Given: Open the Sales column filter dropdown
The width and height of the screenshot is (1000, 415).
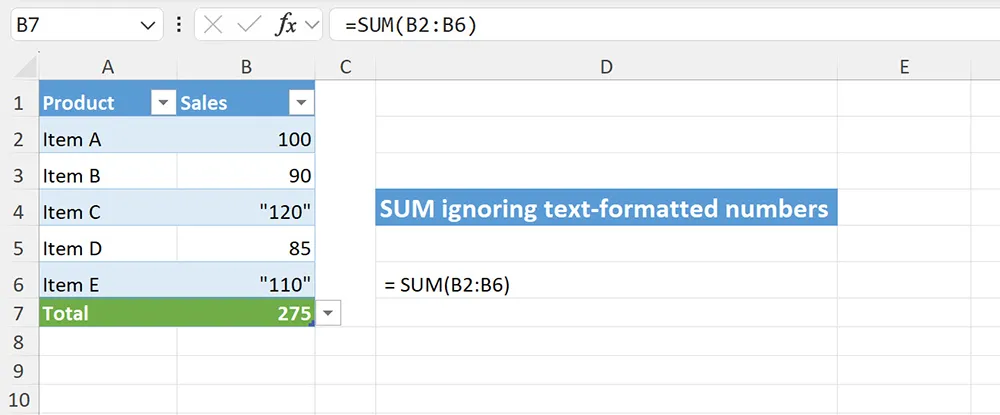Looking at the screenshot, I should tap(300, 103).
